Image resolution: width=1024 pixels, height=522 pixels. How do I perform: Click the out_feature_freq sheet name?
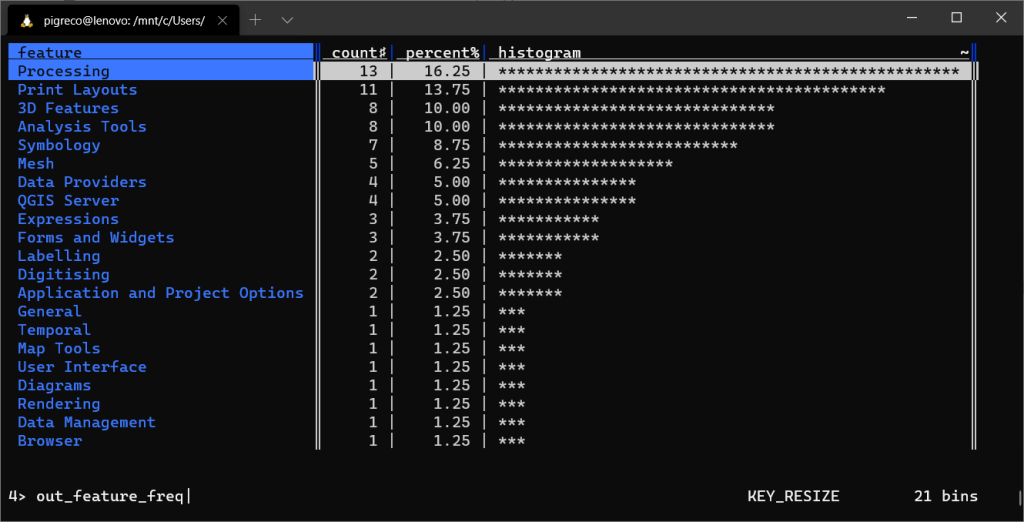(x=109, y=496)
